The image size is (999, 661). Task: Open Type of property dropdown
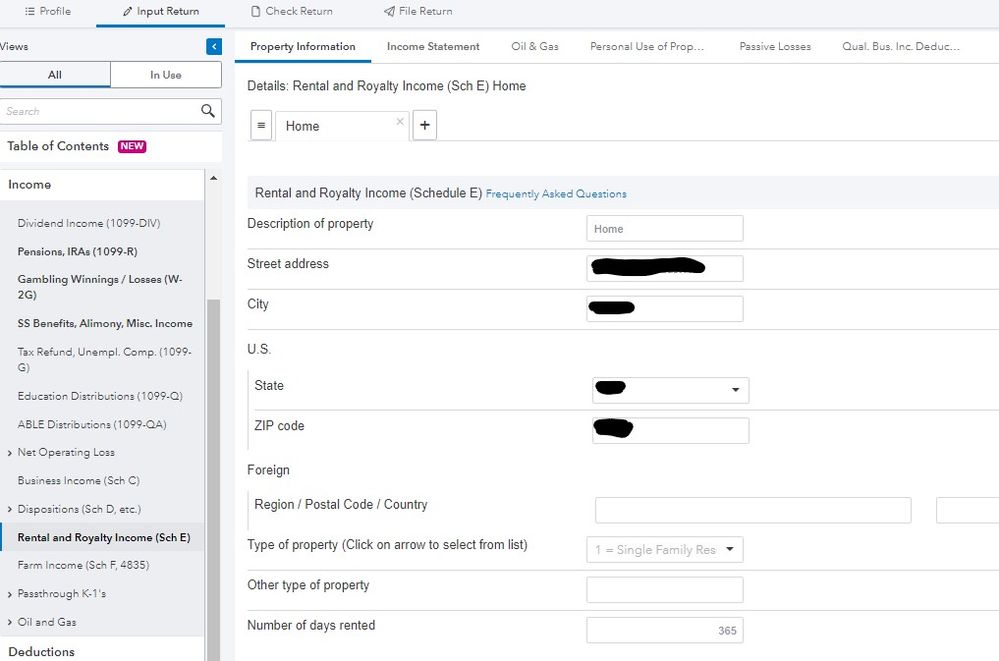[729, 550]
